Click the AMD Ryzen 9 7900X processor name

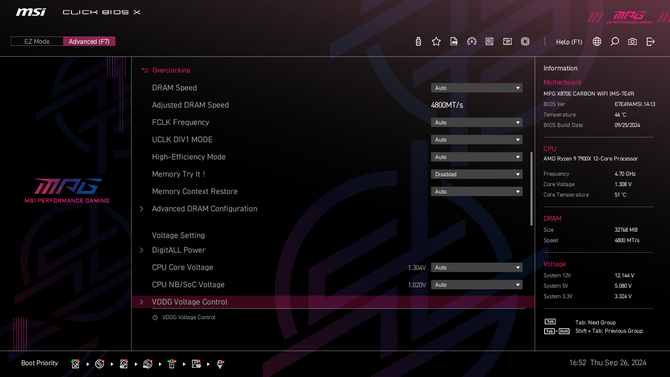click(x=590, y=159)
